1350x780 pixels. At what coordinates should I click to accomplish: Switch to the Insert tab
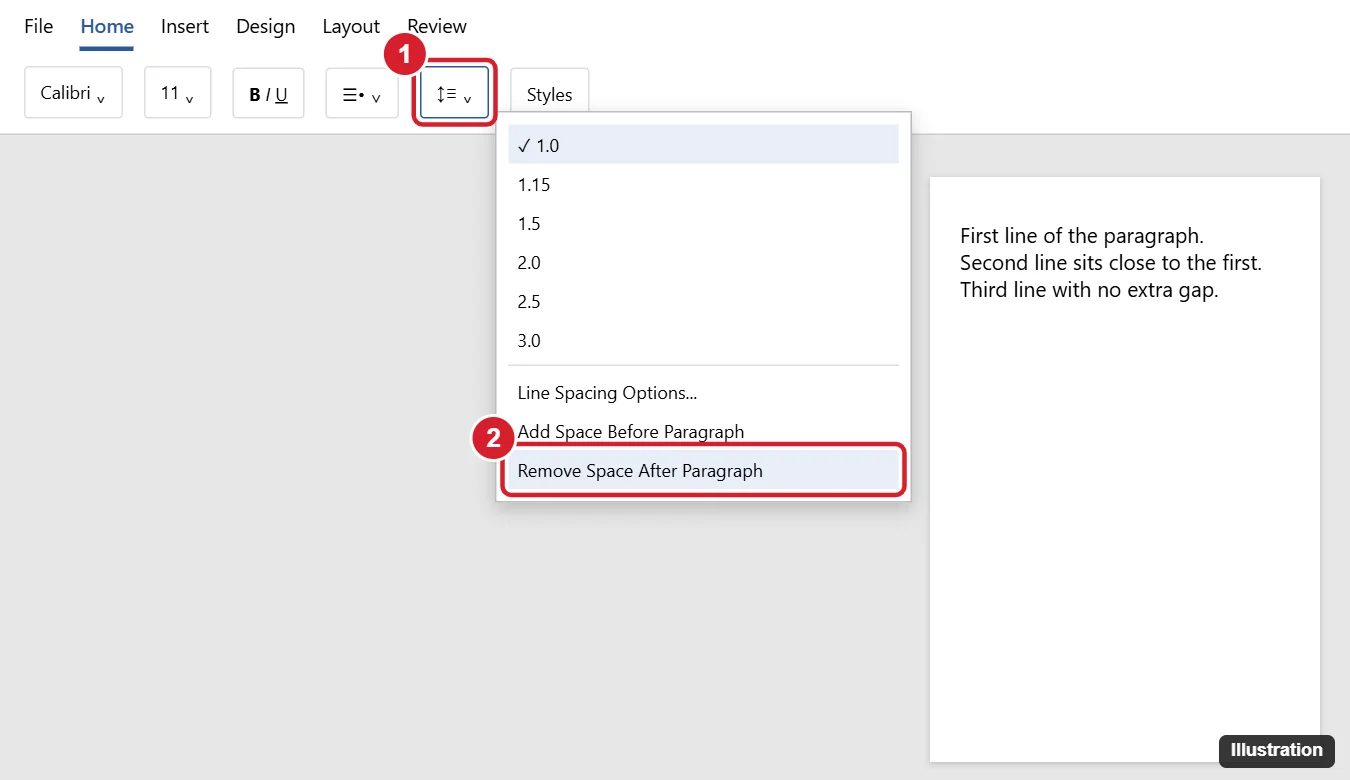185,27
